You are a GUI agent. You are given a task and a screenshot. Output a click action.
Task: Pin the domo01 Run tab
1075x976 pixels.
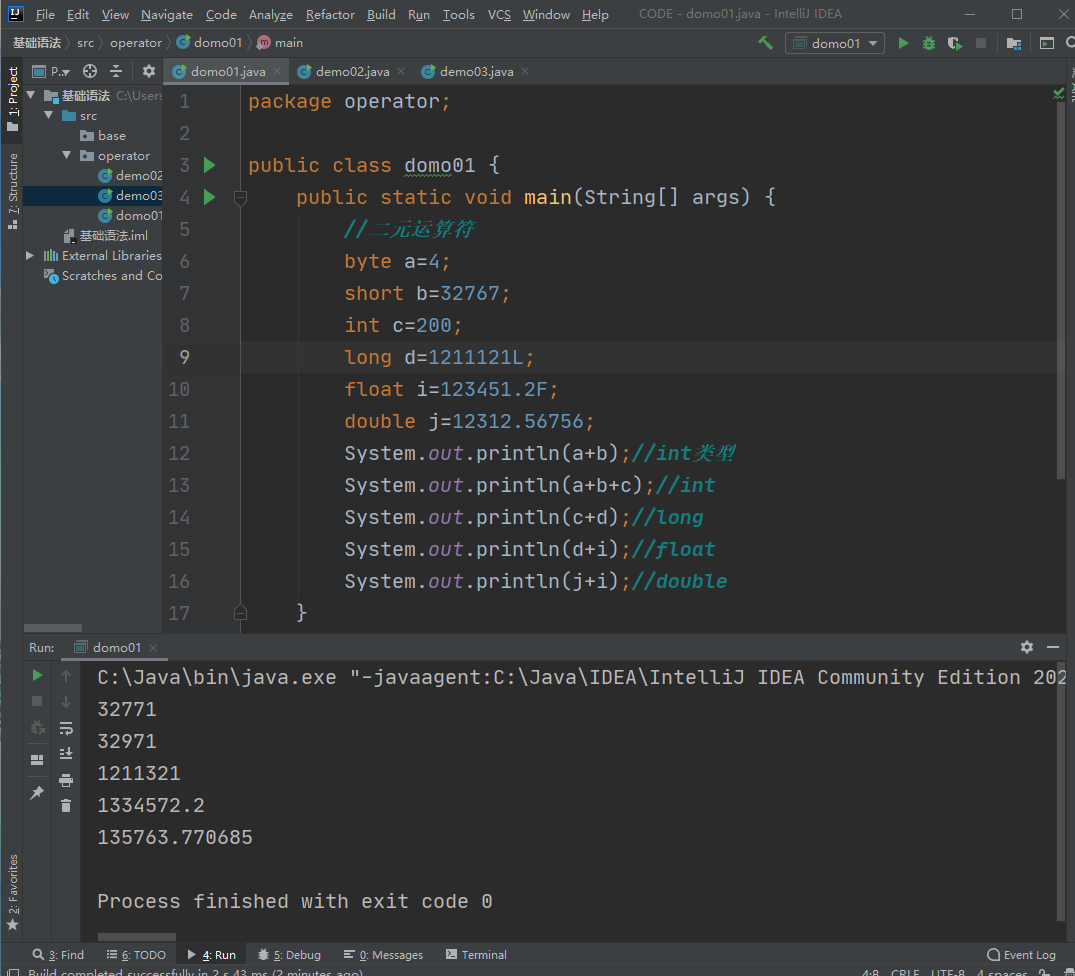[x=37, y=793]
